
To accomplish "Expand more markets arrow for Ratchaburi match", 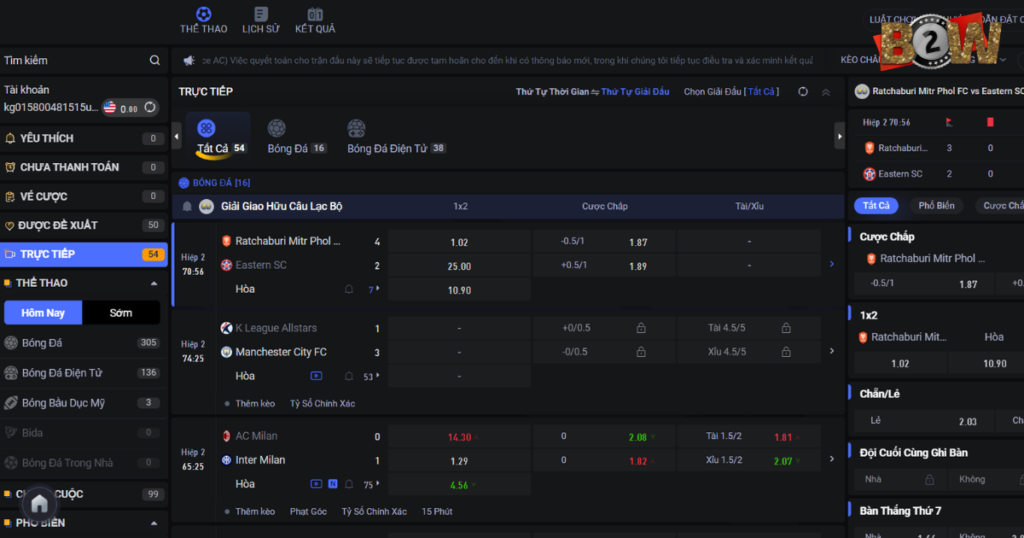I will (831, 264).
